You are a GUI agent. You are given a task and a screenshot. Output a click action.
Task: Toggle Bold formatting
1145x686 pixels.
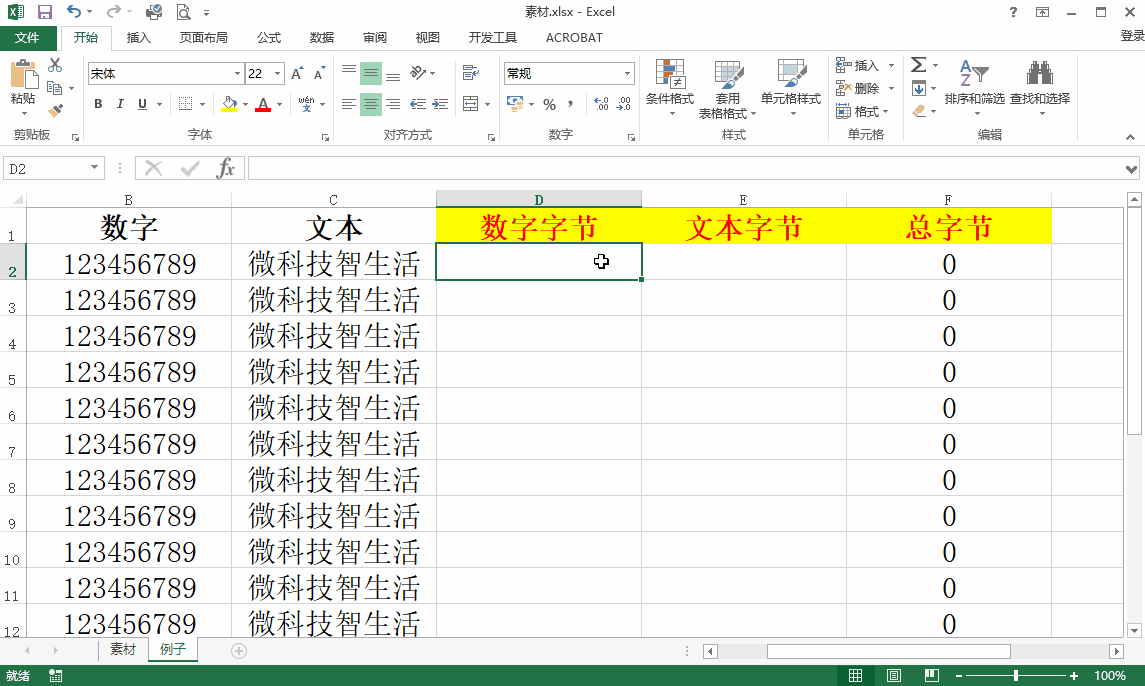pos(98,104)
